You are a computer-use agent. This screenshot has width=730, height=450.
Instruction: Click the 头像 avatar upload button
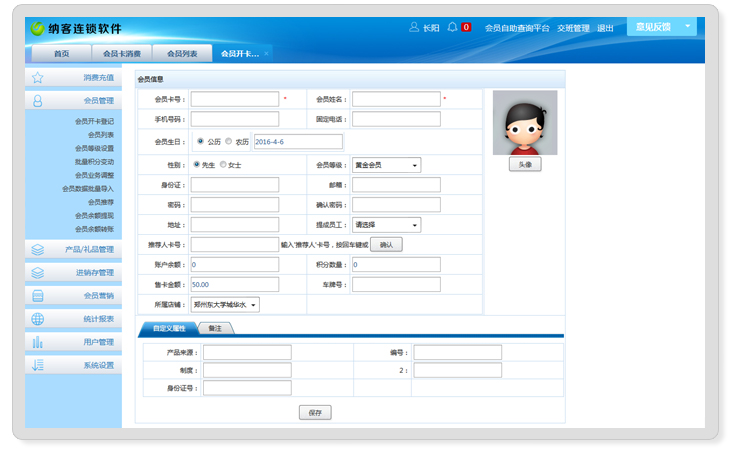pos(525,163)
